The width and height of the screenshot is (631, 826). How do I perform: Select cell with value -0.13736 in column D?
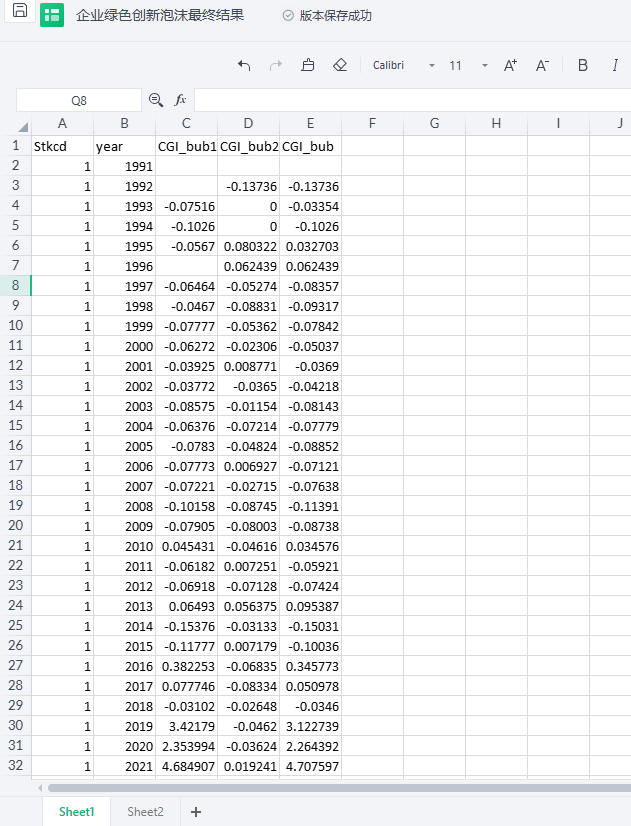pyautogui.click(x=248, y=186)
